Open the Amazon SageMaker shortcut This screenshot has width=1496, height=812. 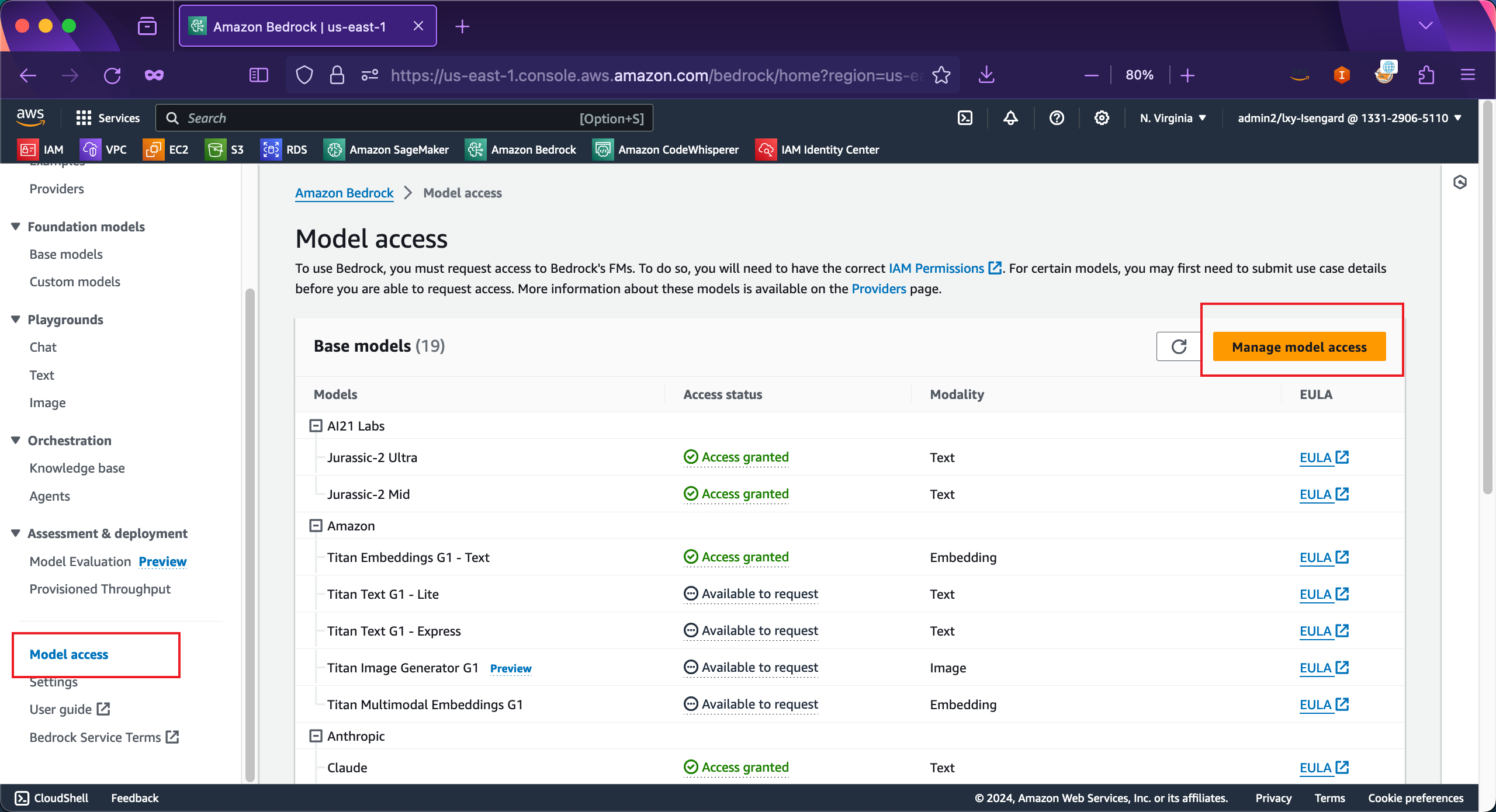click(x=386, y=150)
